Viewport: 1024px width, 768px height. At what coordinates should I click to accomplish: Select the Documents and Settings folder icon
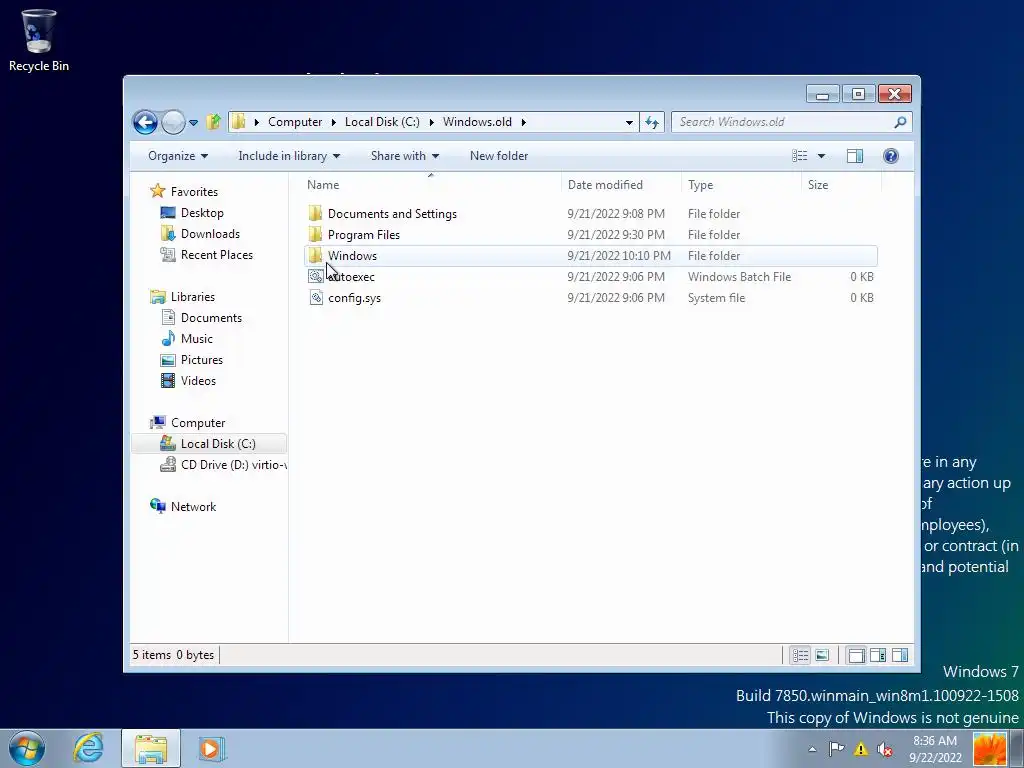(x=315, y=214)
